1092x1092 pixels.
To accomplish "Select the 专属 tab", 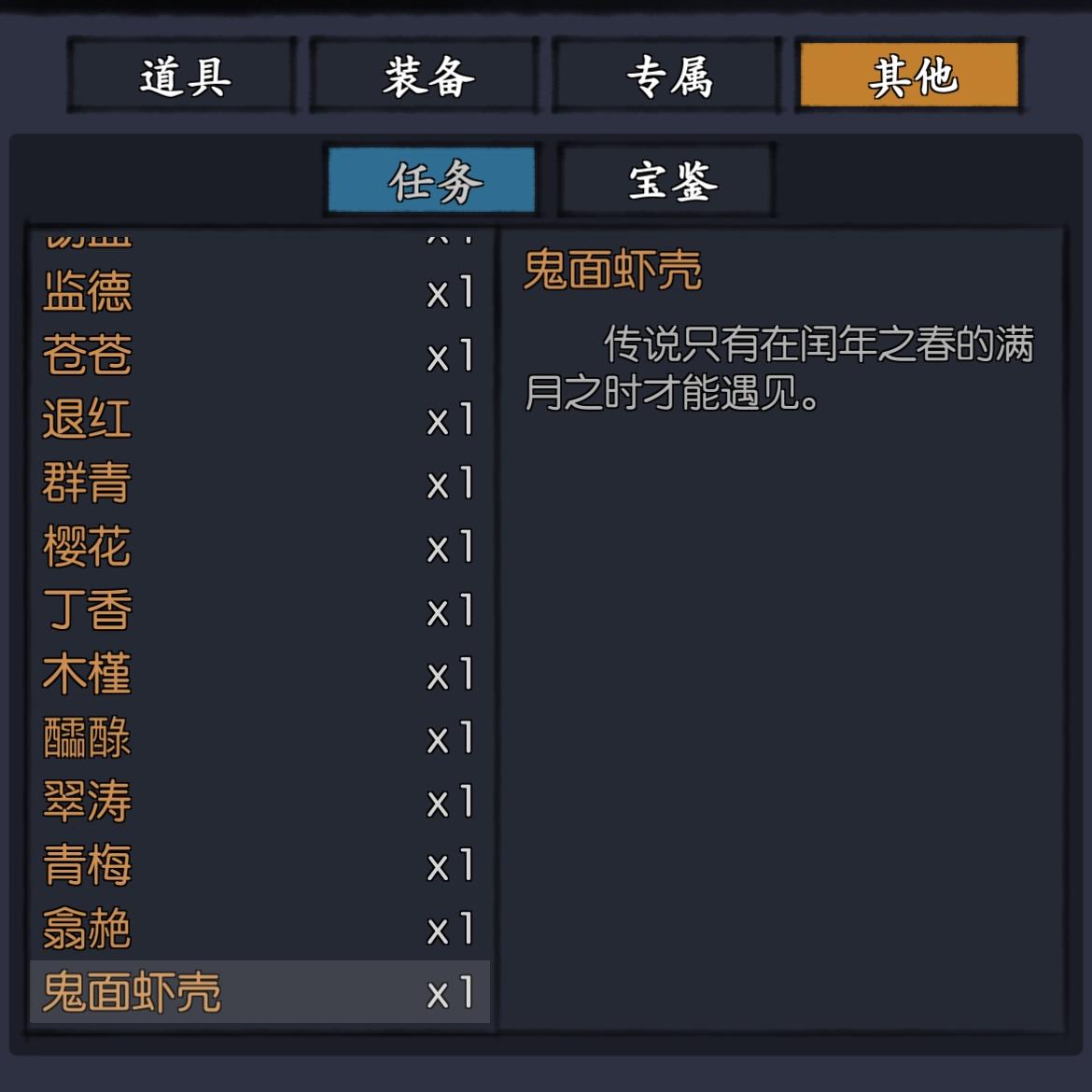I will 668,77.
